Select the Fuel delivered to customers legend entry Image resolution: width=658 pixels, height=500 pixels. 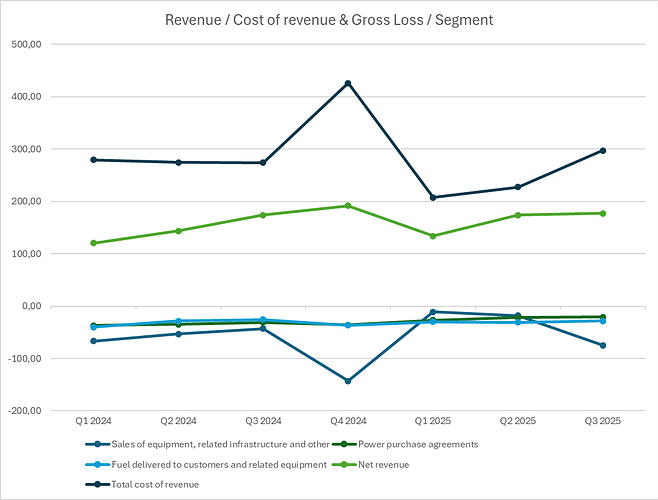(219, 464)
